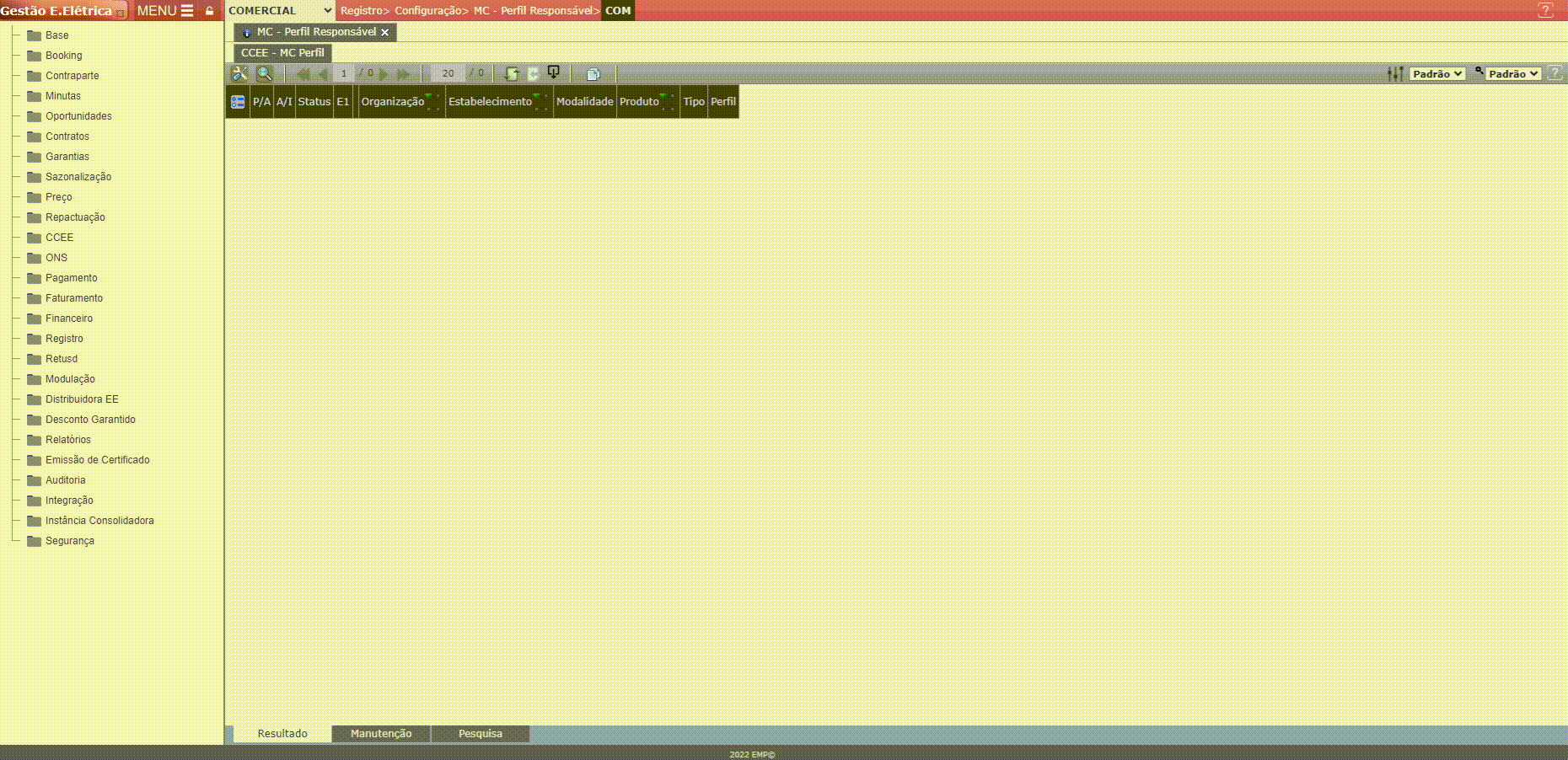The width and height of the screenshot is (1568, 760).
Task: Open the first Padrão layout dropdown
Action: tap(1437, 74)
